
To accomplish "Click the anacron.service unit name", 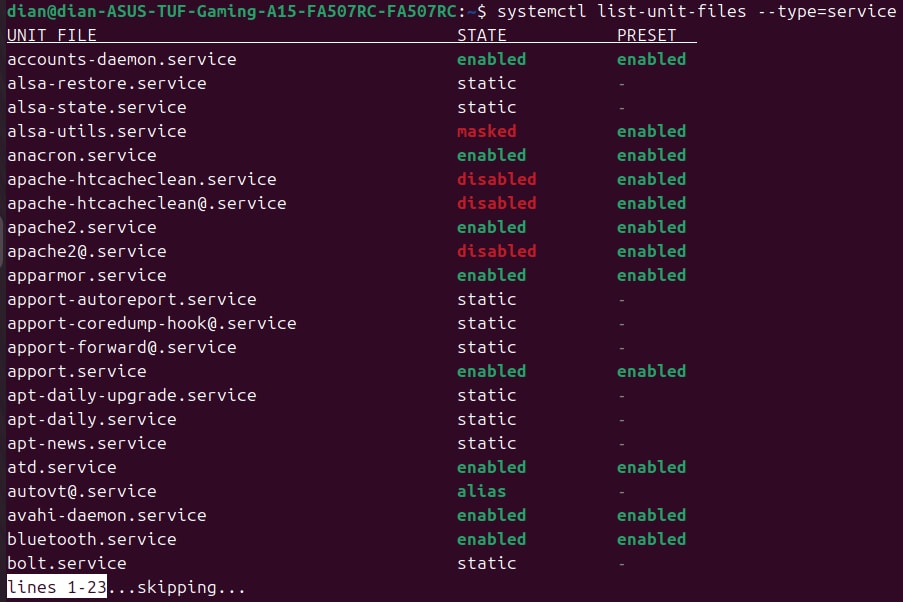I will 81,155.
